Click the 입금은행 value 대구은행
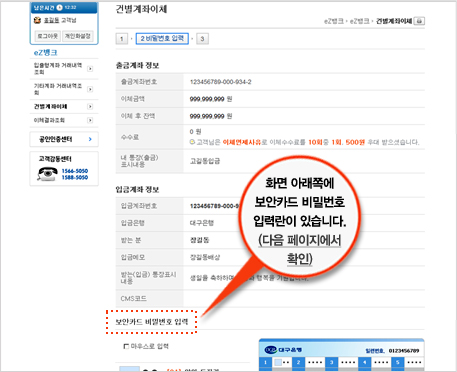This screenshot has height=372, width=457. pyautogui.click(x=202, y=223)
